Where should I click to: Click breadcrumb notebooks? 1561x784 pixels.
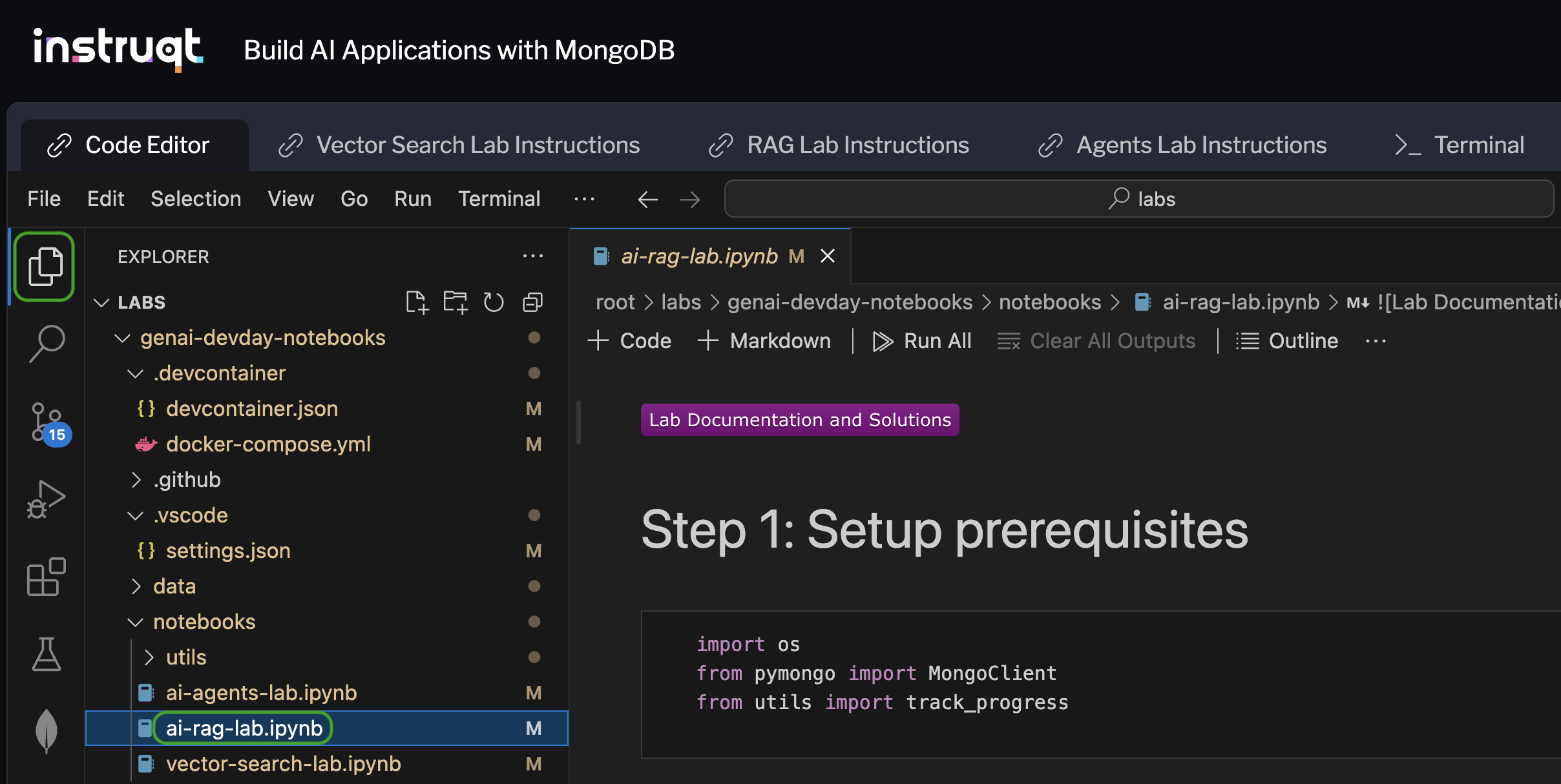click(x=1050, y=302)
